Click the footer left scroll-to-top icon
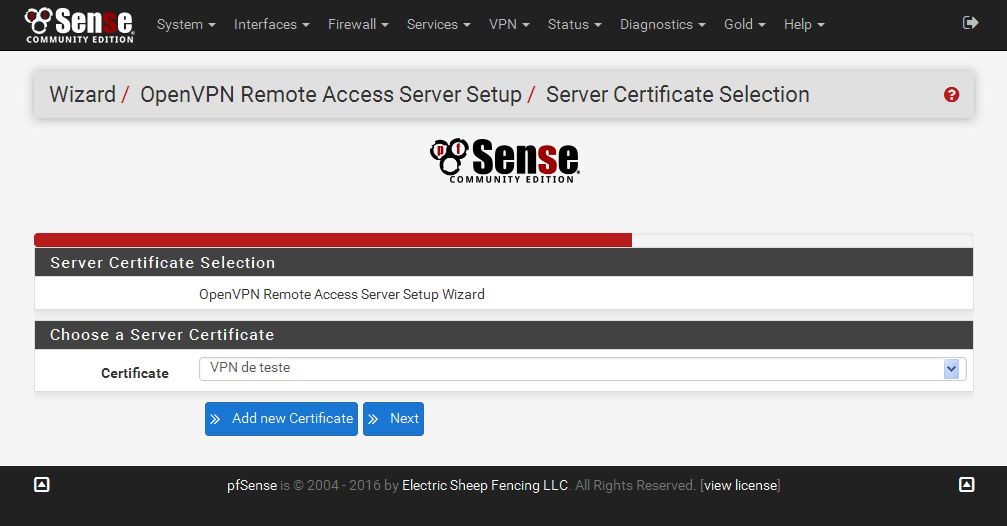This screenshot has width=1007, height=526. tap(42, 484)
